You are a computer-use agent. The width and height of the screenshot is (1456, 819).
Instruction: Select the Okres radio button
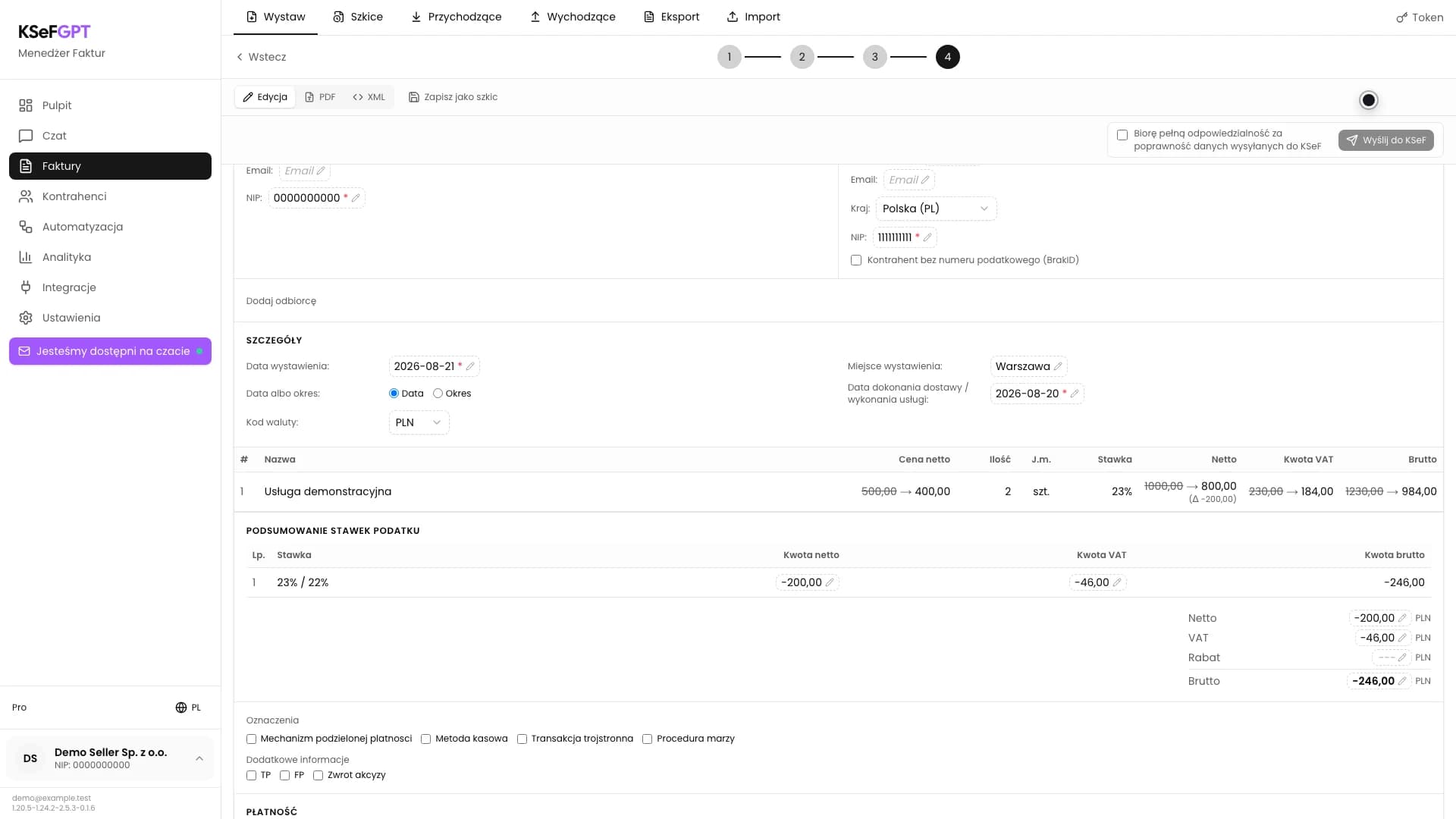coord(438,394)
